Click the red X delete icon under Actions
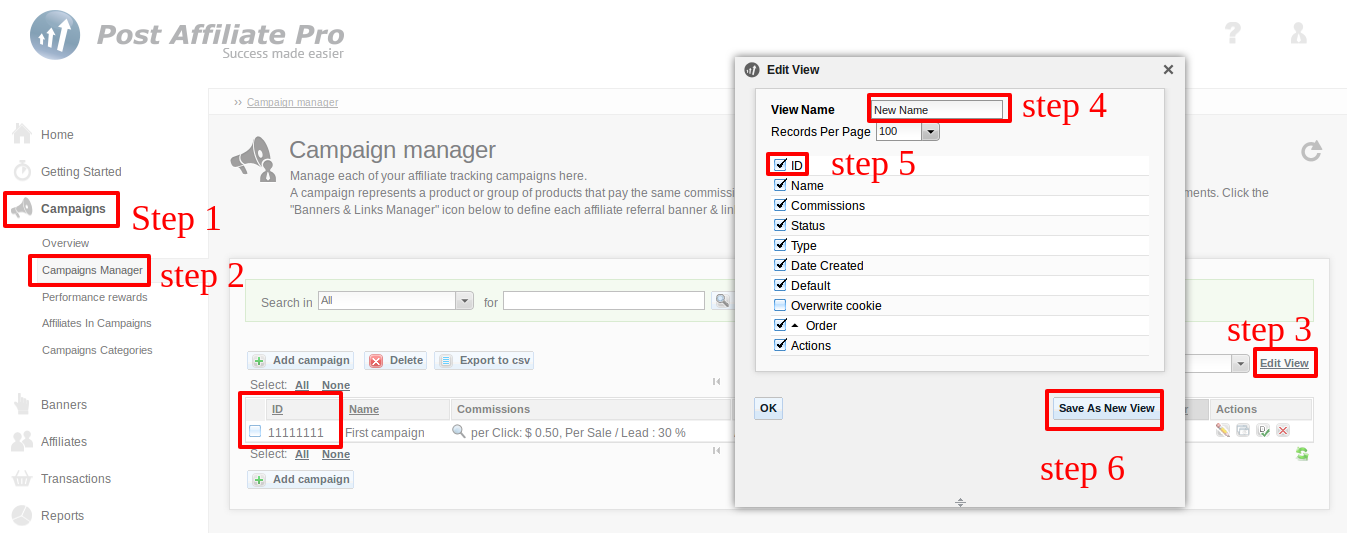1347x533 pixels. [x=1283, y=431]
